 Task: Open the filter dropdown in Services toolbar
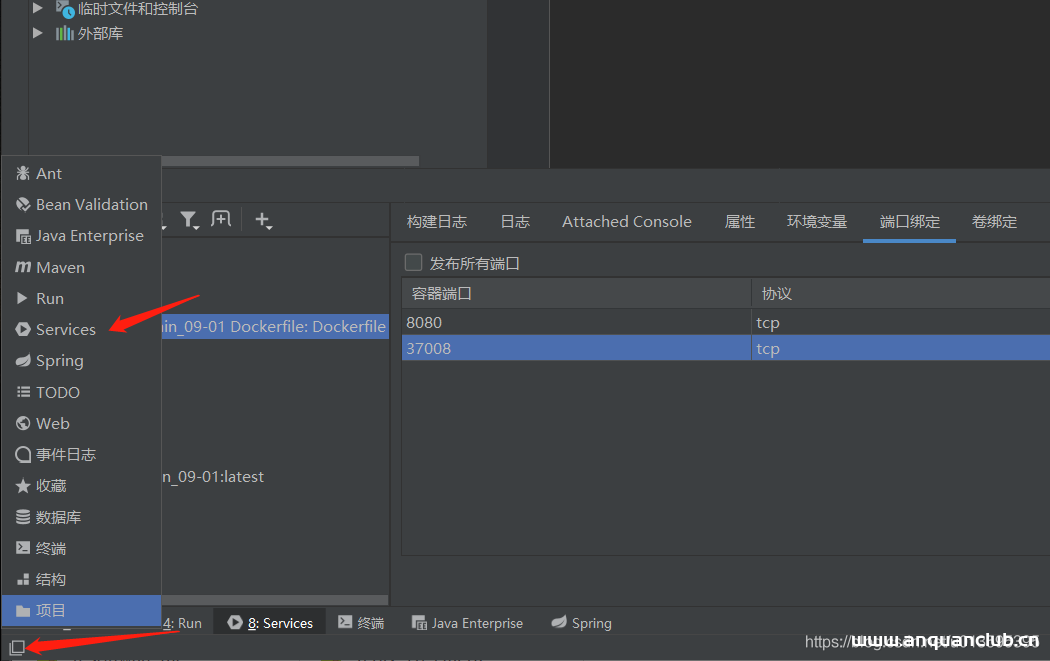tap(190, 220)
